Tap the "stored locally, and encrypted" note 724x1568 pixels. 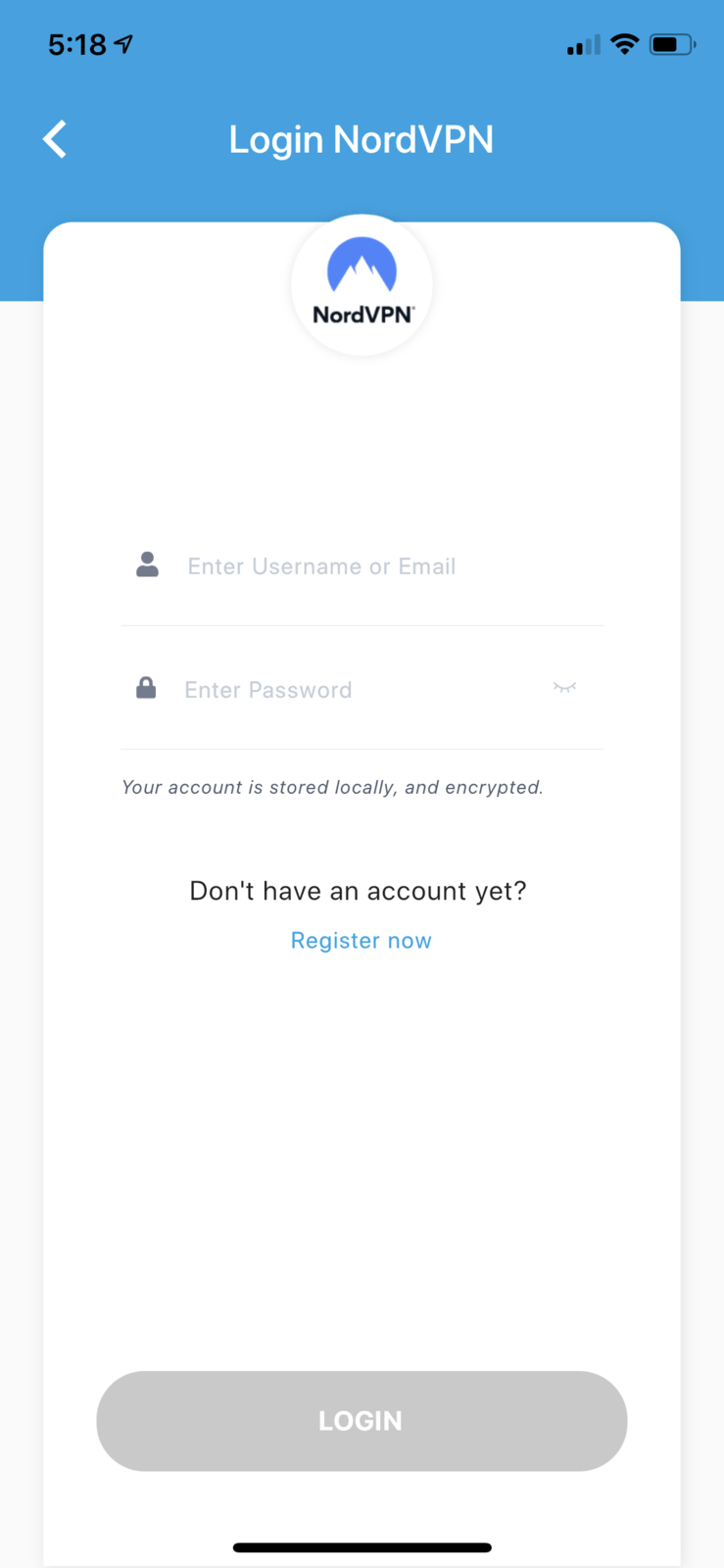pos(332,787)
